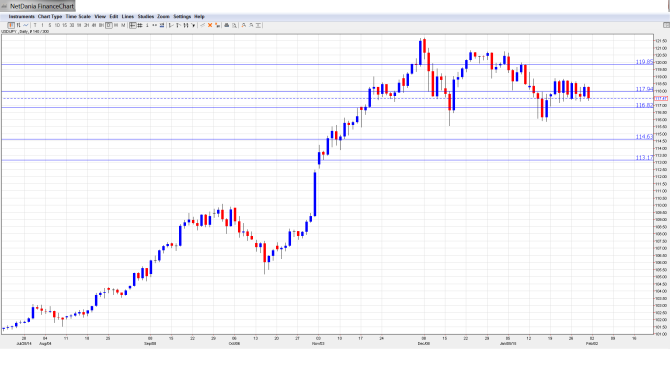Switch time scale to 15 minutes
The image size is (670, 377).
pyautogui.click(x=65, y=26)
